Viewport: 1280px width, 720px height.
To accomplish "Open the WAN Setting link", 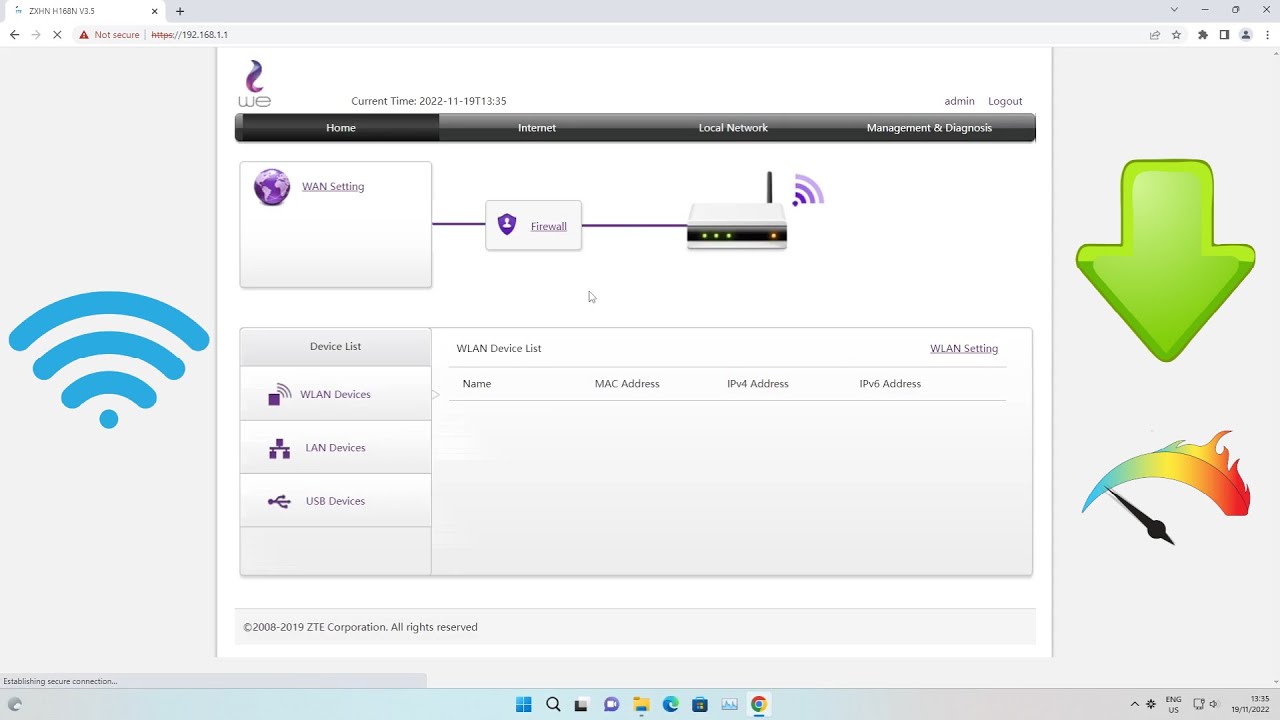I will (x=333, y=187).
